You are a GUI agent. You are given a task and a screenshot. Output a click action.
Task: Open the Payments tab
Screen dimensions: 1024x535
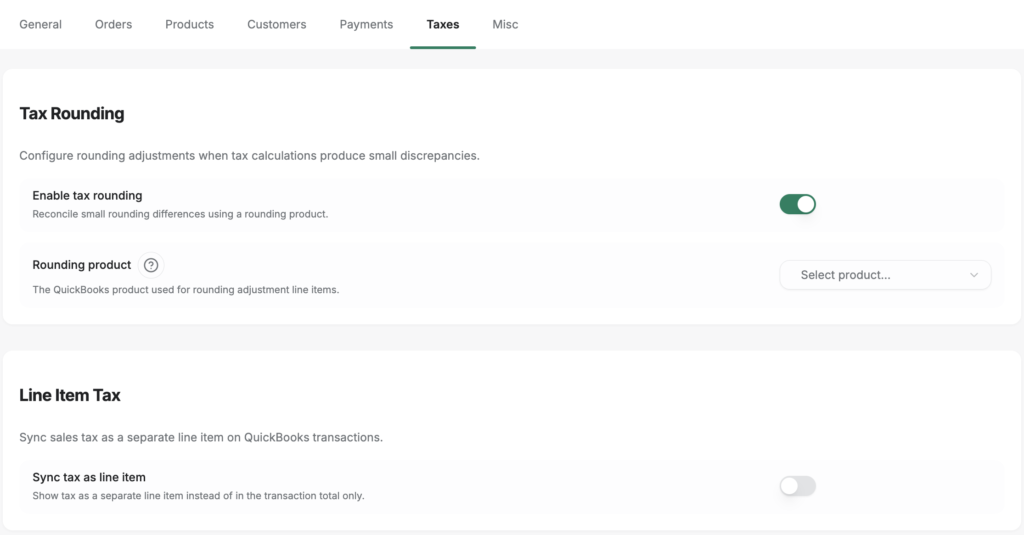[366, 24]
